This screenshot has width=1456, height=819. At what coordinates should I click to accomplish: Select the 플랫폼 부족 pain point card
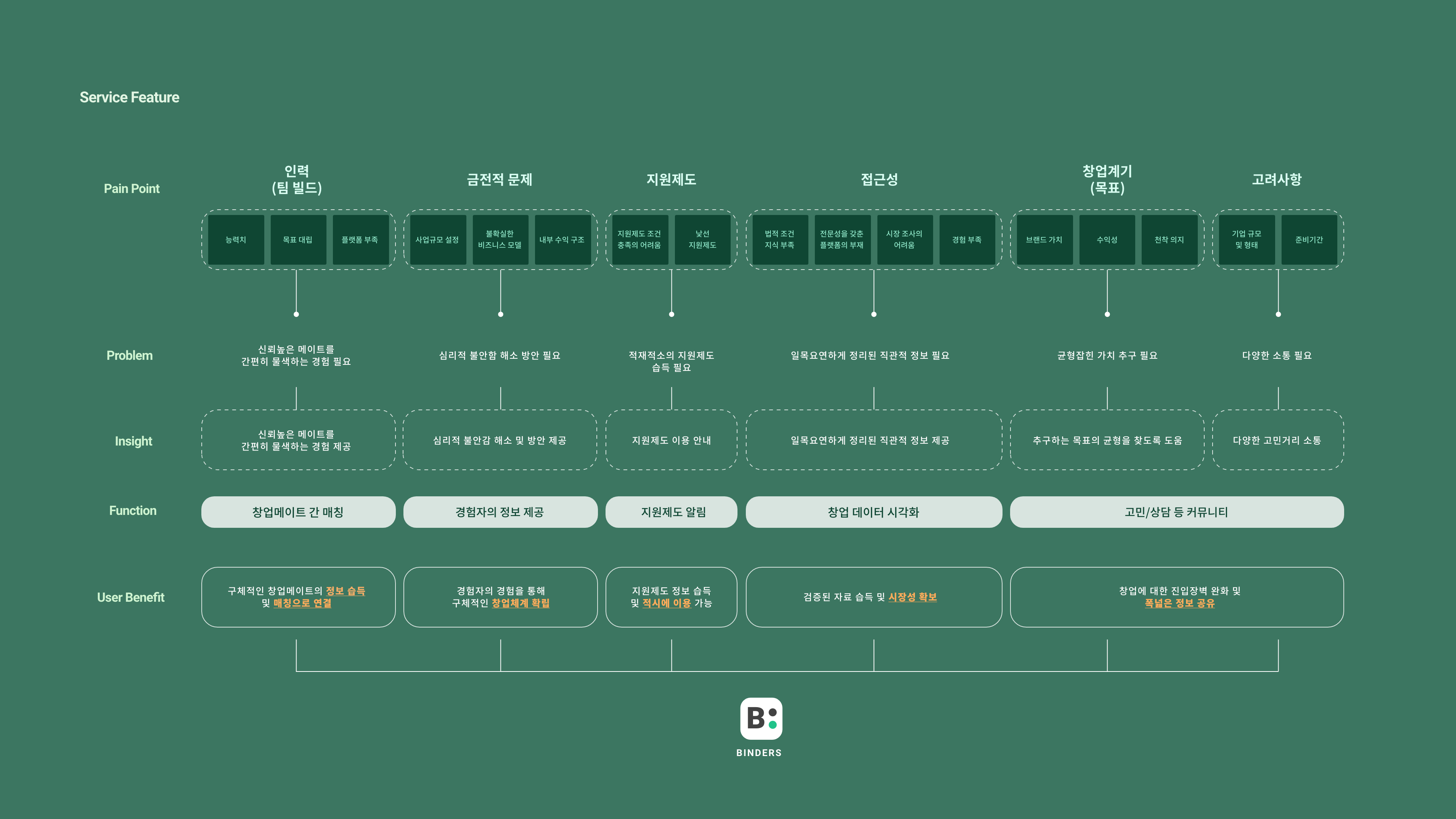click(x=360, y=240)
